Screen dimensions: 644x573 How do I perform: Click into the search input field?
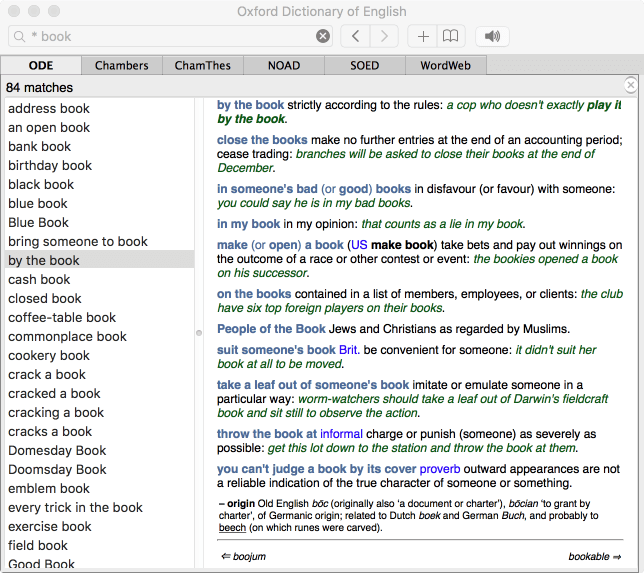click(172, 36)
